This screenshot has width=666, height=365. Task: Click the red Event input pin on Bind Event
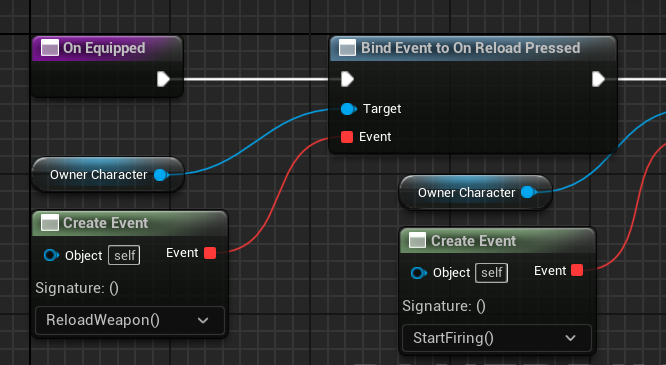click(x=347, y=137)
